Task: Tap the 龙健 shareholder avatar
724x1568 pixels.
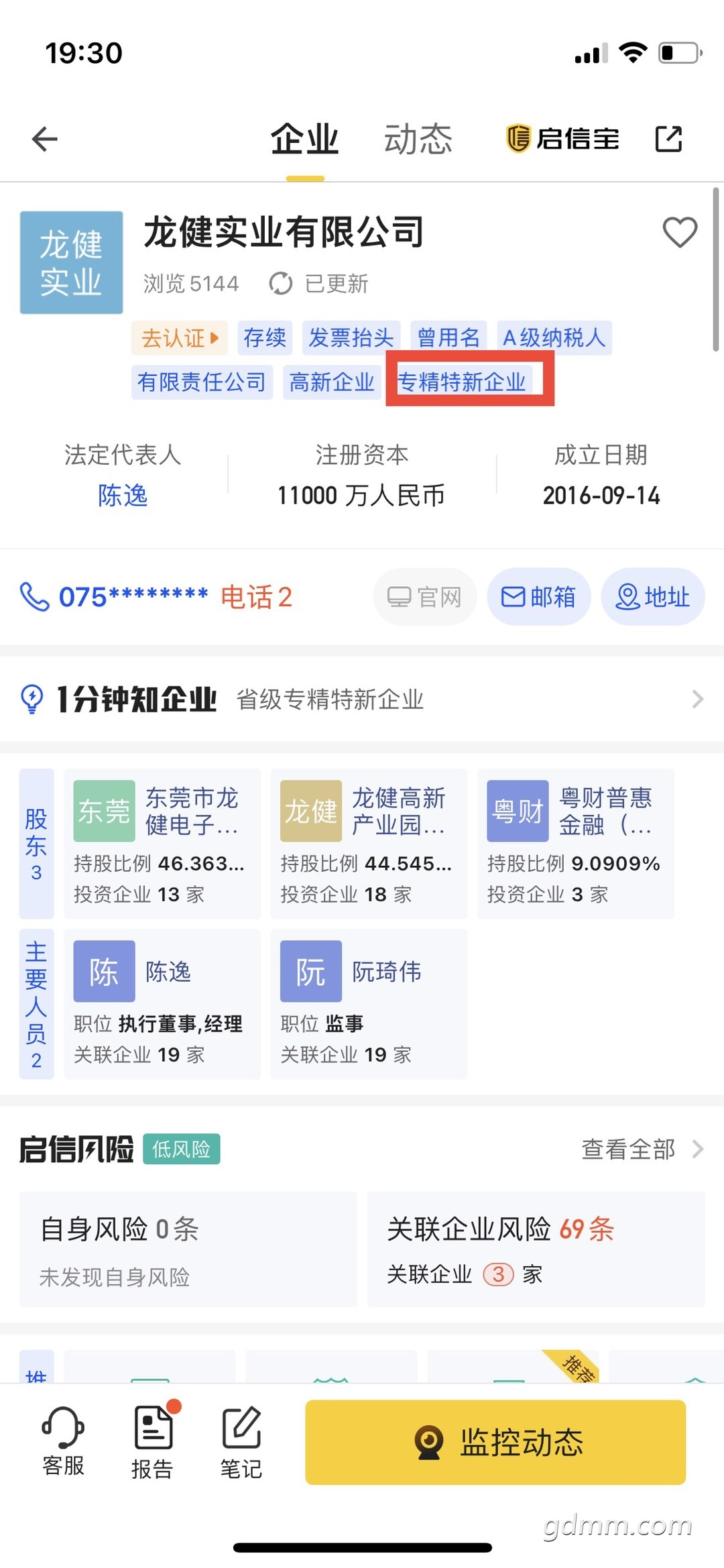Action: [x=311, y=811]
